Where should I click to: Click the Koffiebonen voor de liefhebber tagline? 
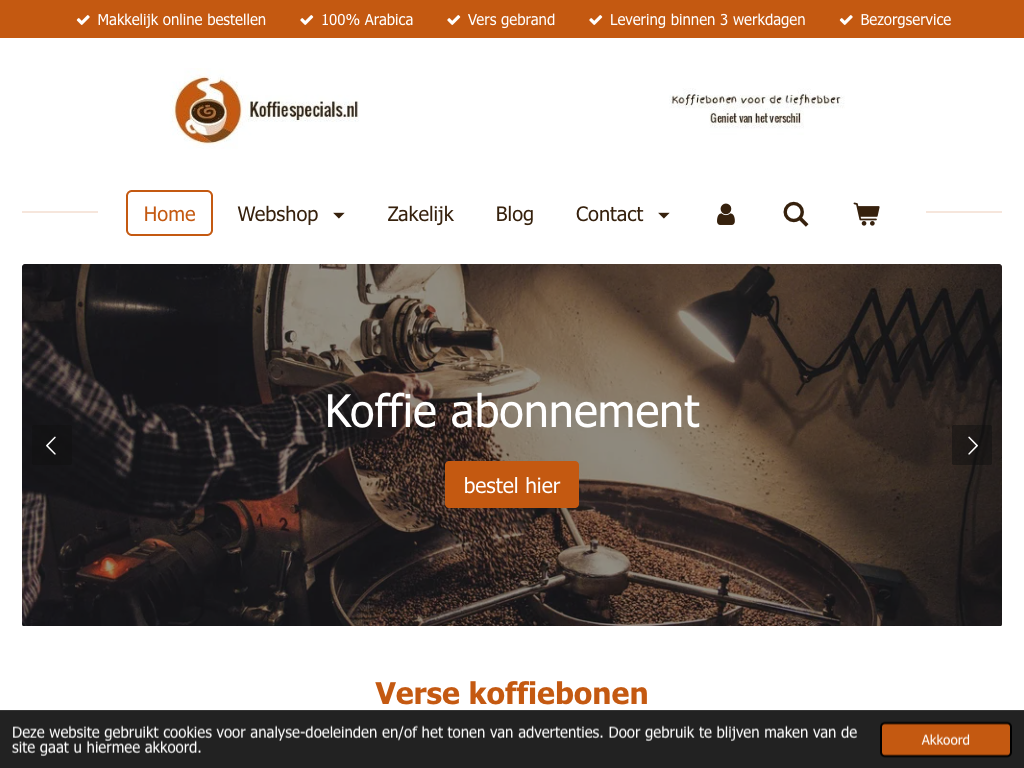point(756,99)
